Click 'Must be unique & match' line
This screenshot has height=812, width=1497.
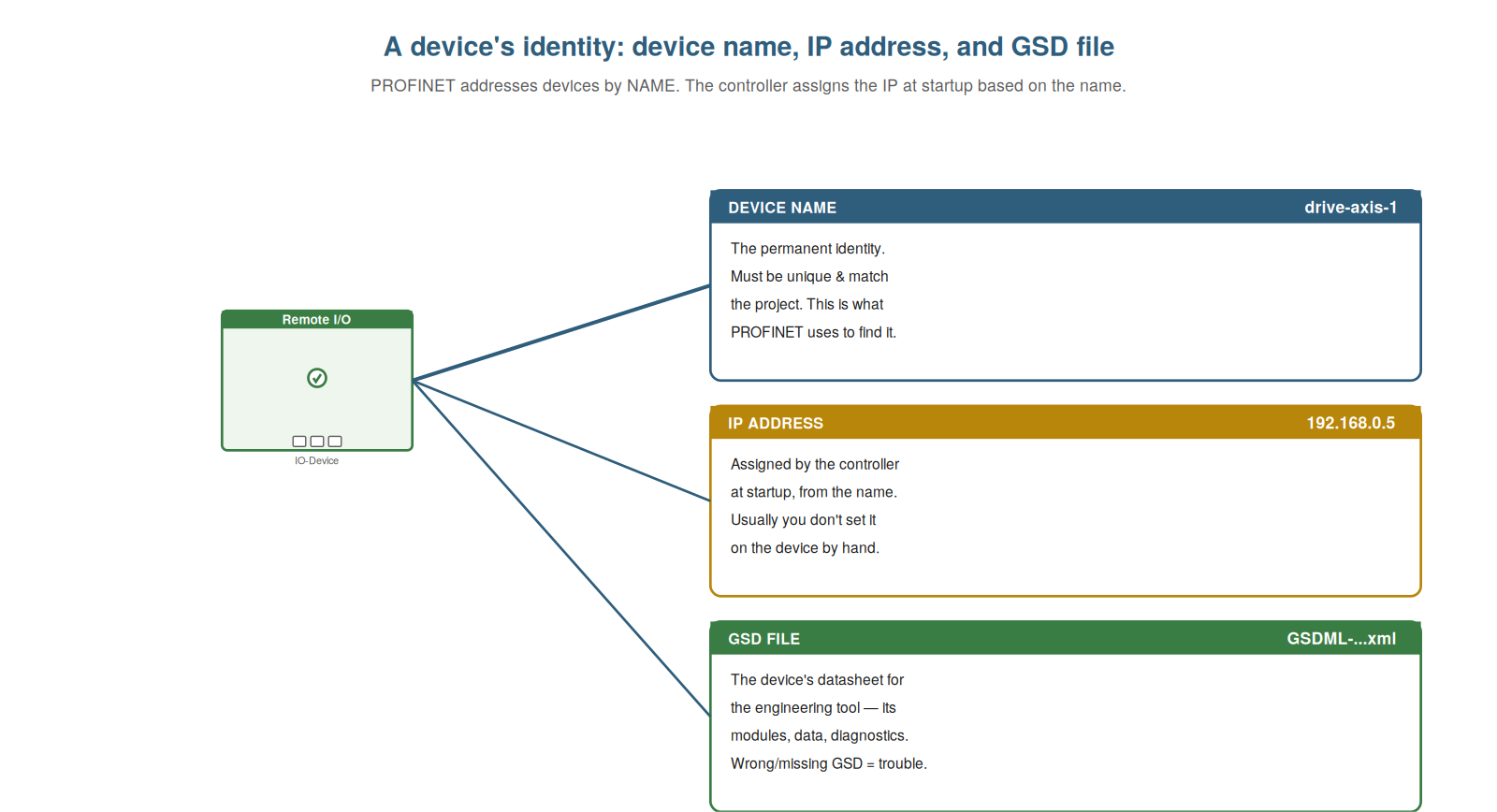tap(809, 277)
